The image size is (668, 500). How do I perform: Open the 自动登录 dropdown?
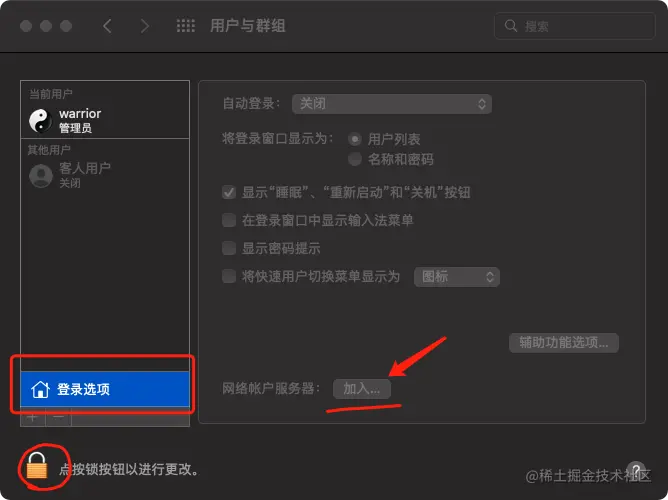tap(392, 104)
